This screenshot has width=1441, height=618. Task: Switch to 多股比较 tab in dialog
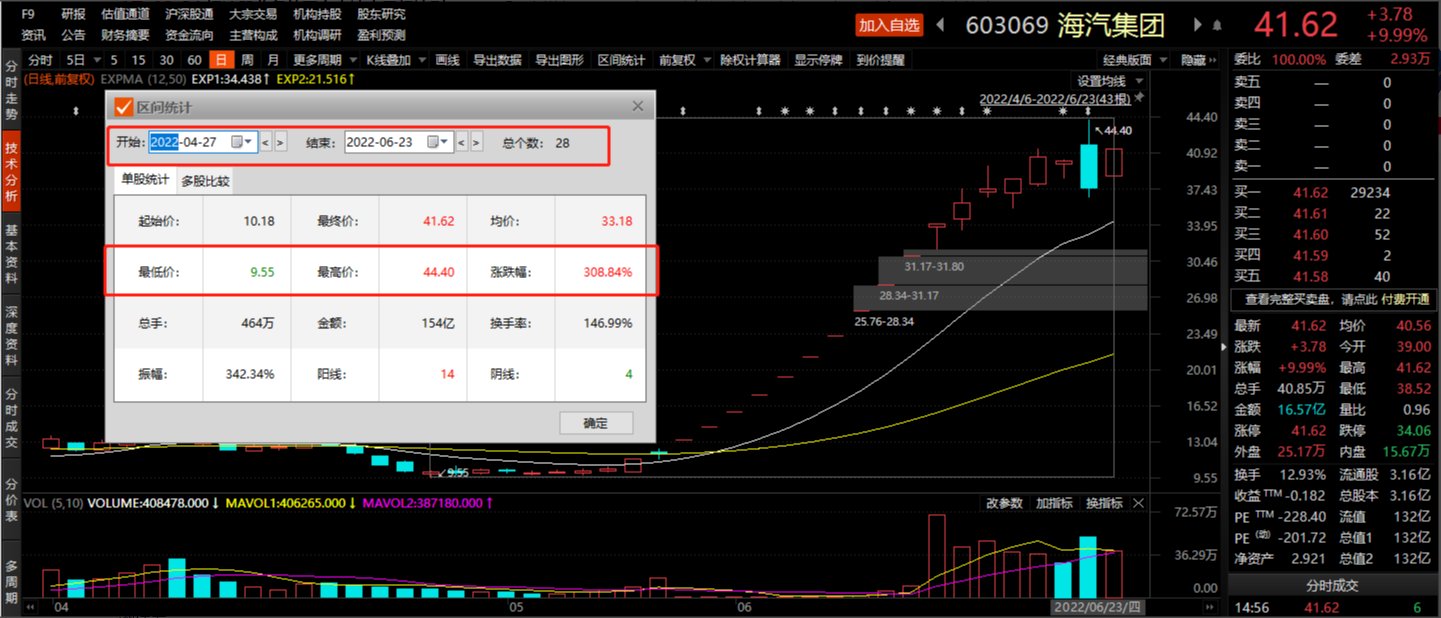[206, 181]
